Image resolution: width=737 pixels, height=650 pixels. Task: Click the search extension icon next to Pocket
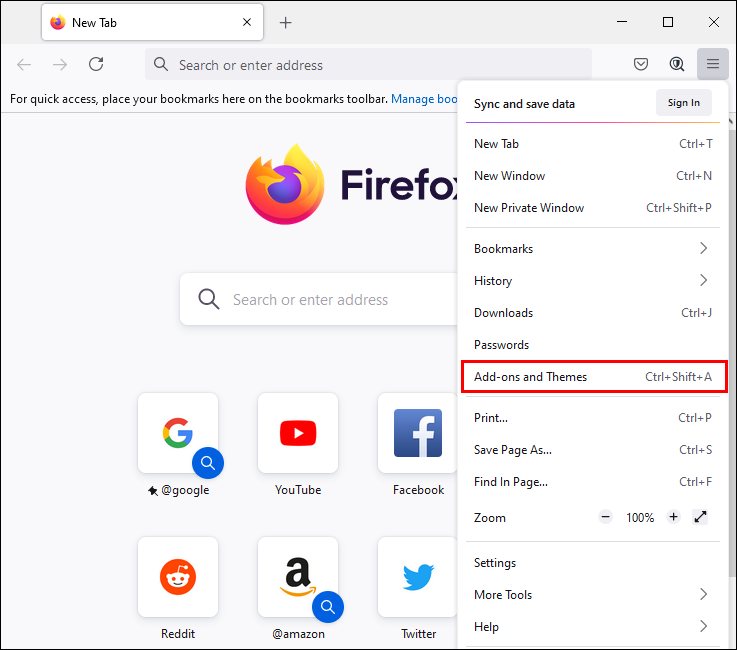point(676,64)
